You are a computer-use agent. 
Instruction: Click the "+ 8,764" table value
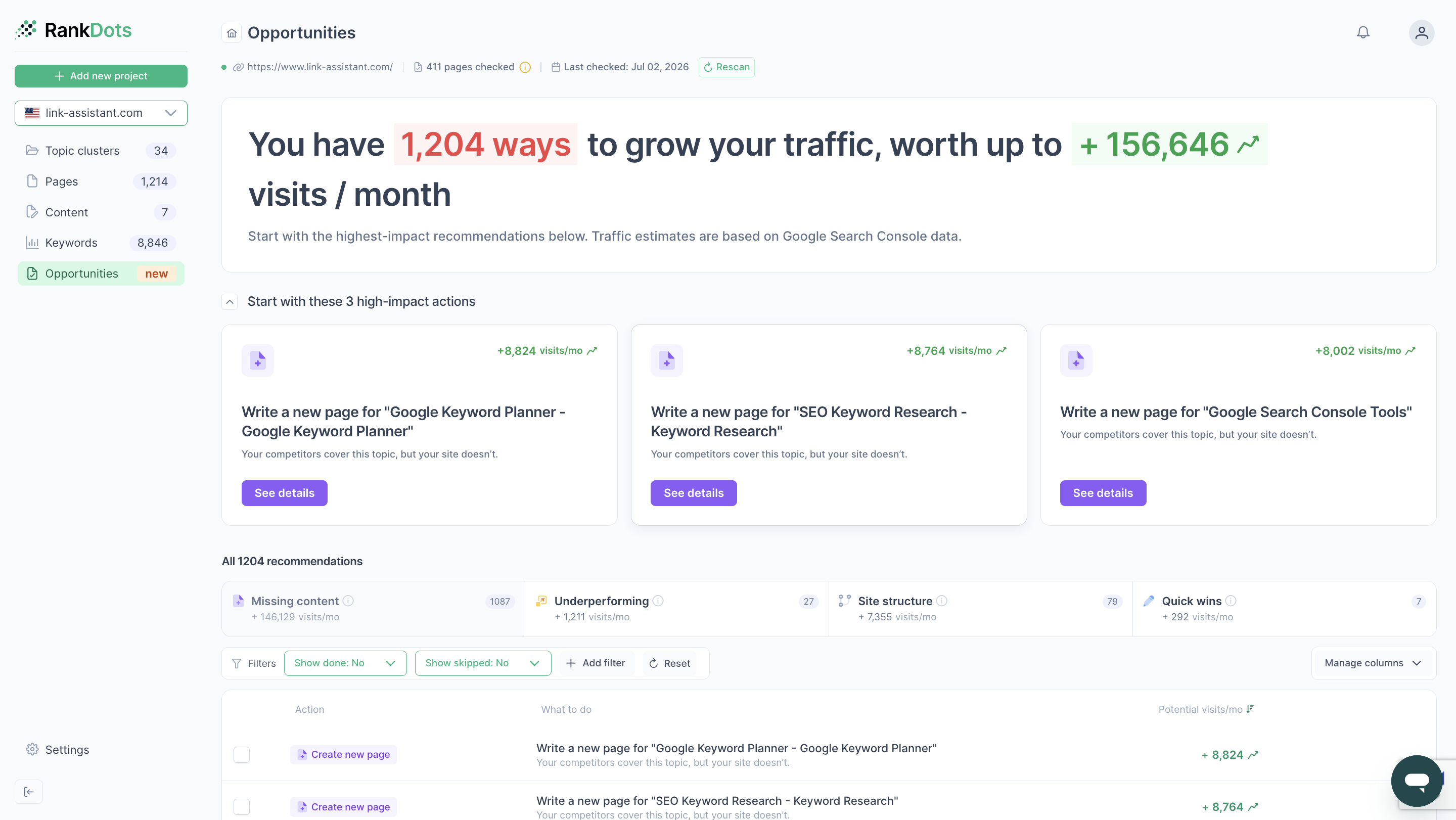(x=1222, y=806)
